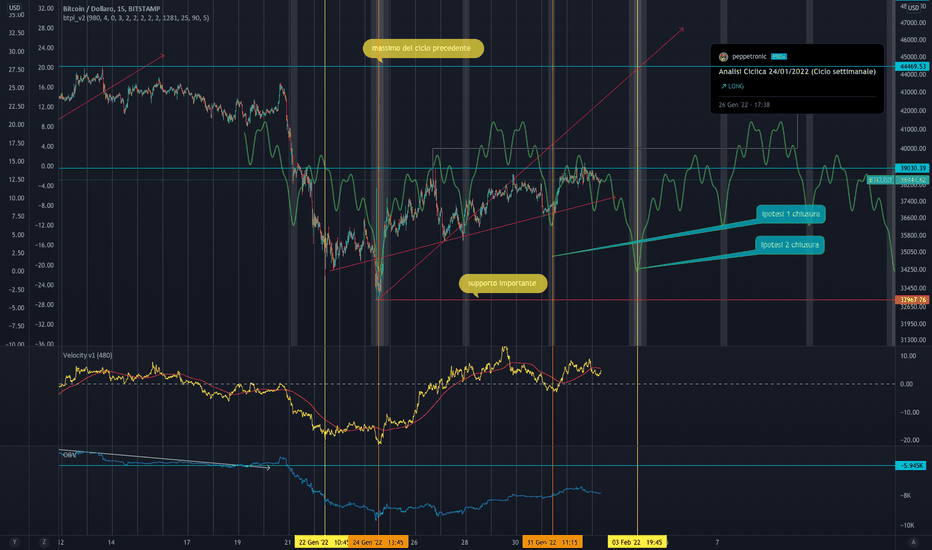Toggle the A auto-scale button at the bottom right
The height and width of the screenshot is (550, 932).
914,542
